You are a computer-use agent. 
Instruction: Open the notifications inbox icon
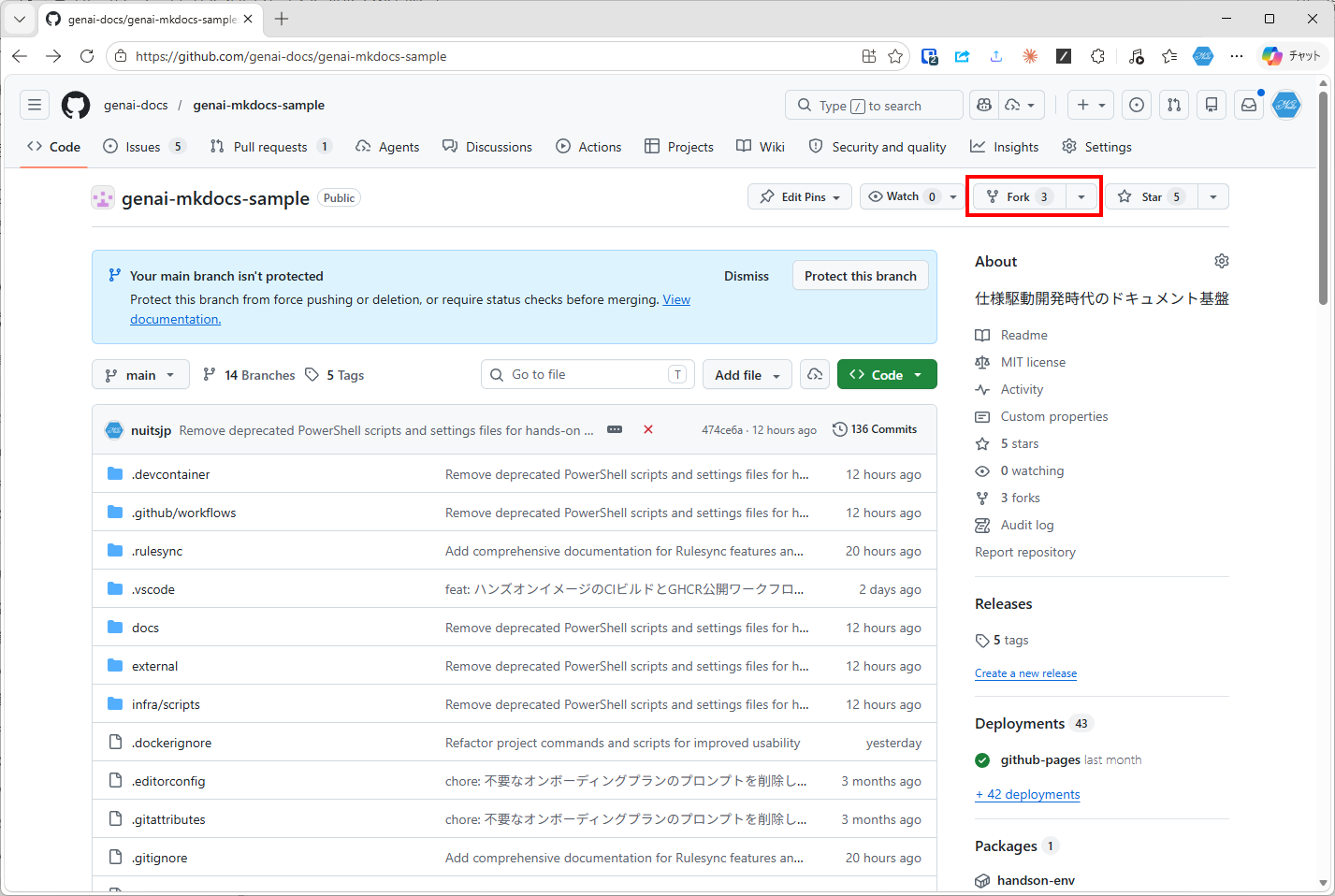point(1248,105)
